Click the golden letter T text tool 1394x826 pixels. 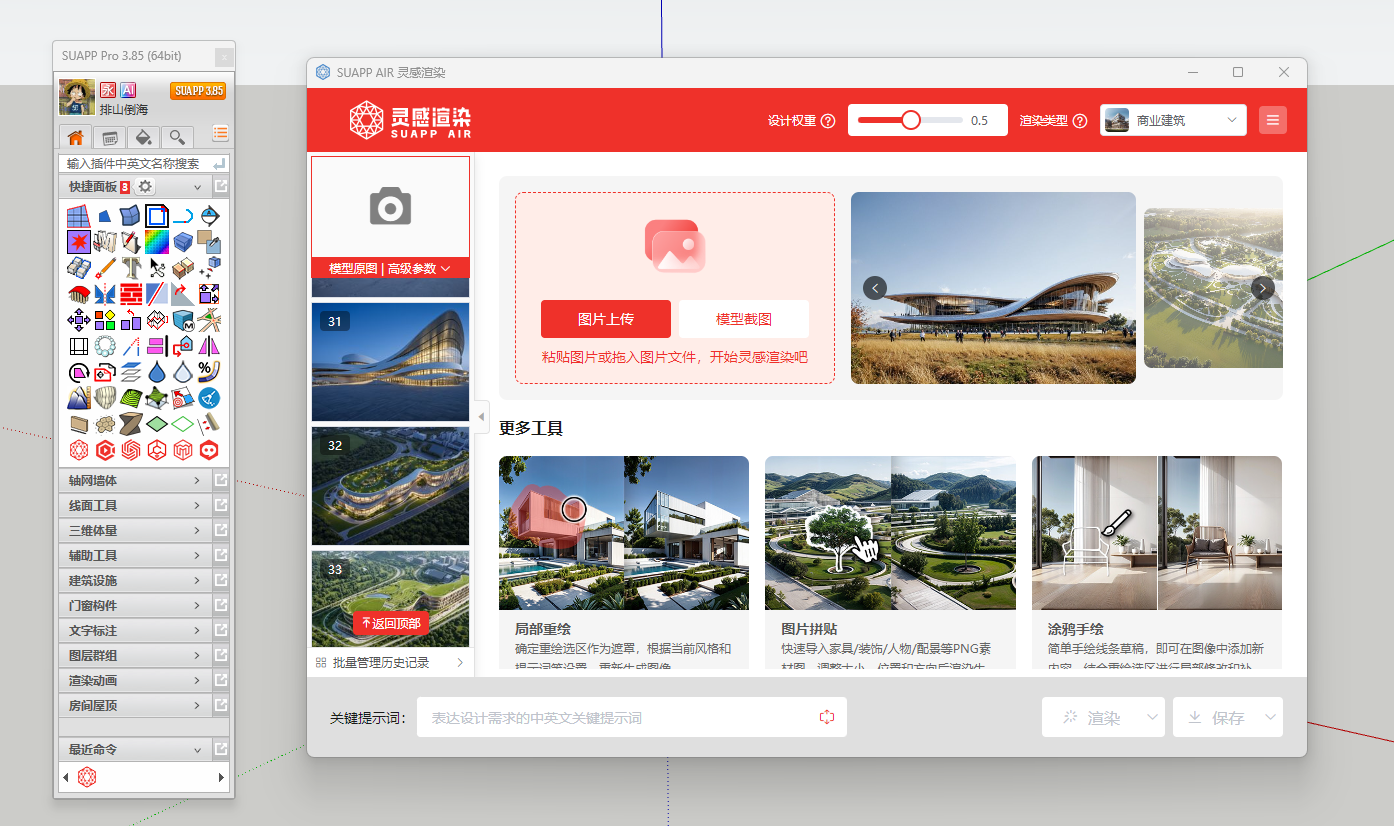(x=131, y=267)
